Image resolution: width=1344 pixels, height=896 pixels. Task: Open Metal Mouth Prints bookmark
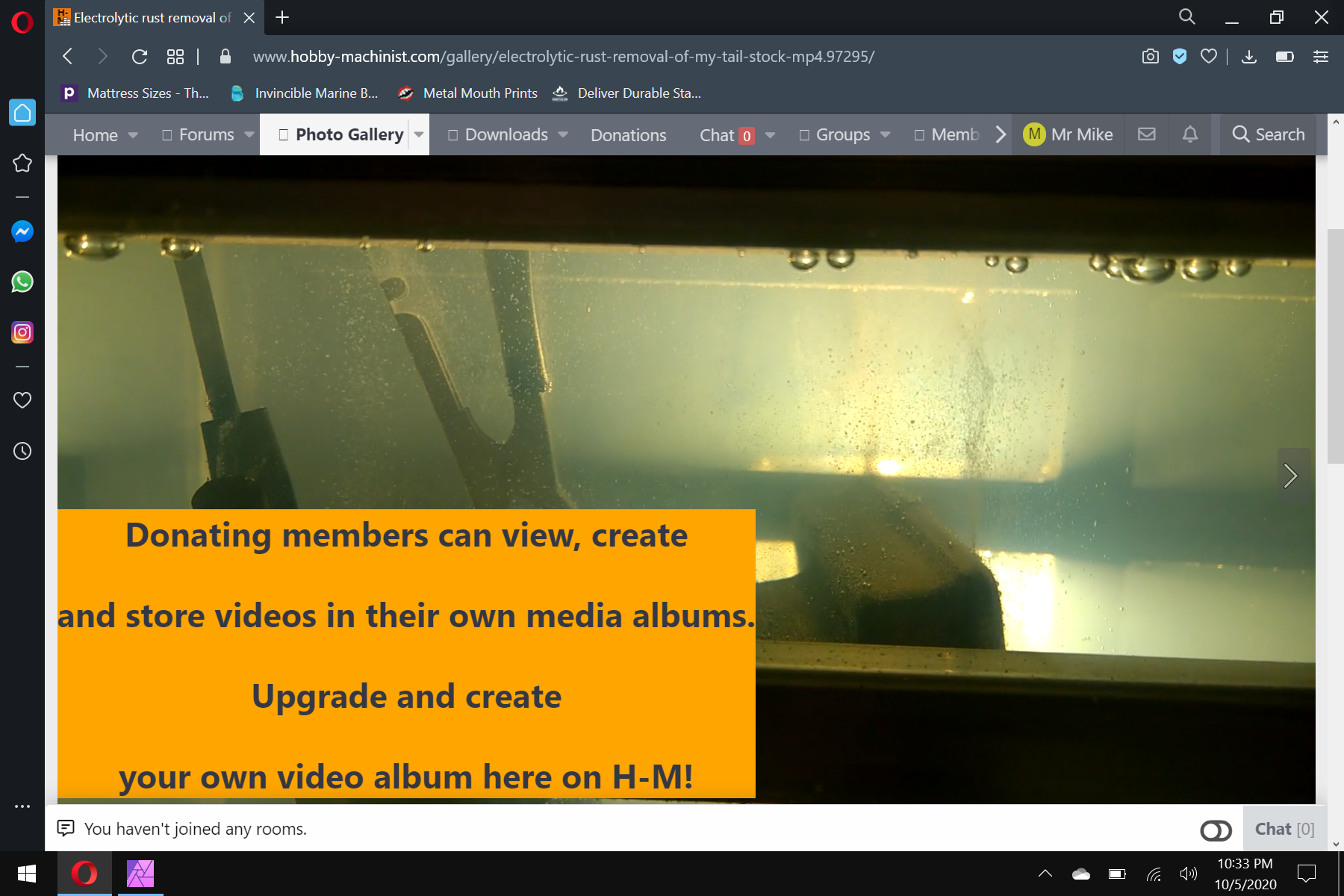click(467, 93)
